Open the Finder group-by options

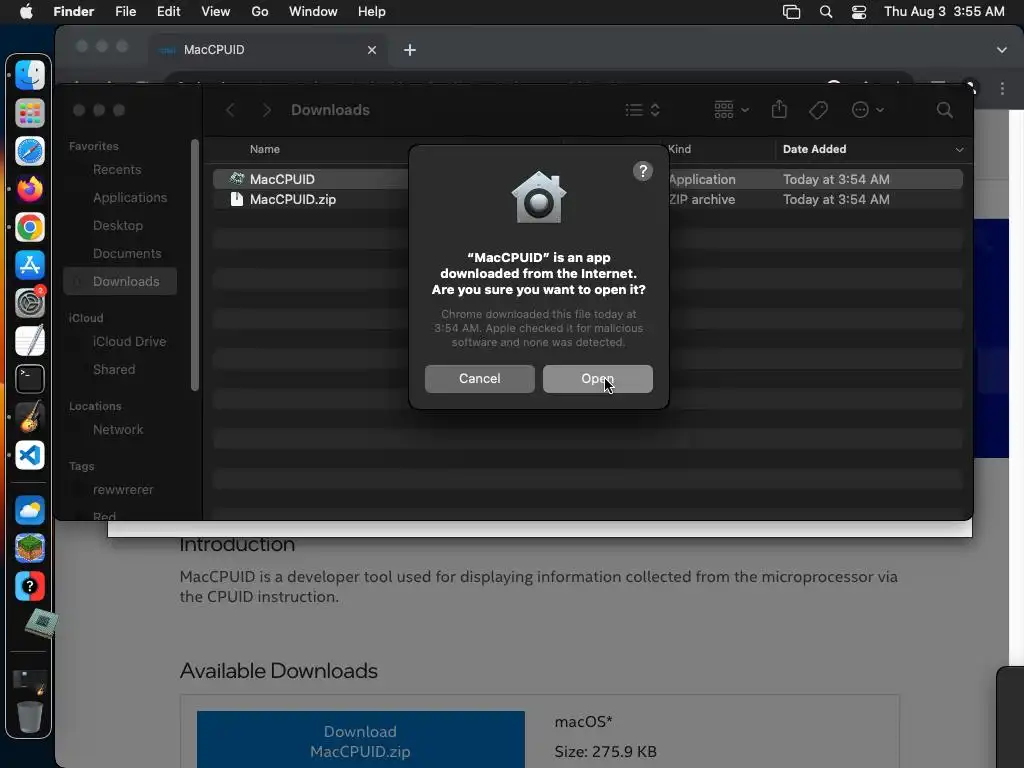click(x=731, y=110)
